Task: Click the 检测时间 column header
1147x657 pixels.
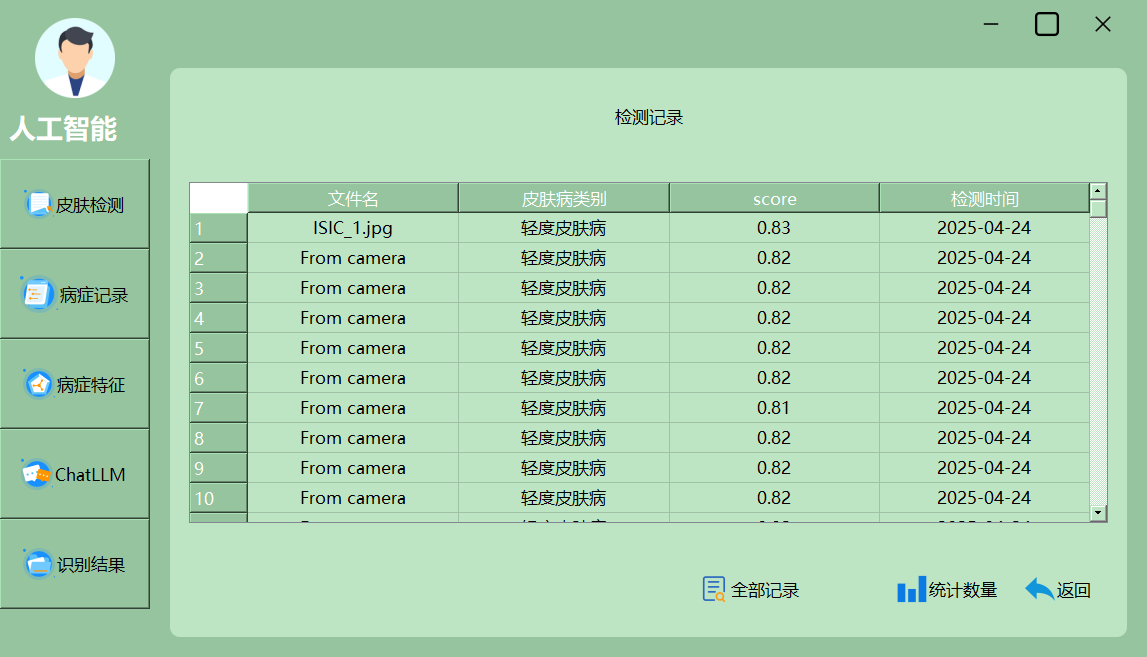Action: click(x=984, y=198)
